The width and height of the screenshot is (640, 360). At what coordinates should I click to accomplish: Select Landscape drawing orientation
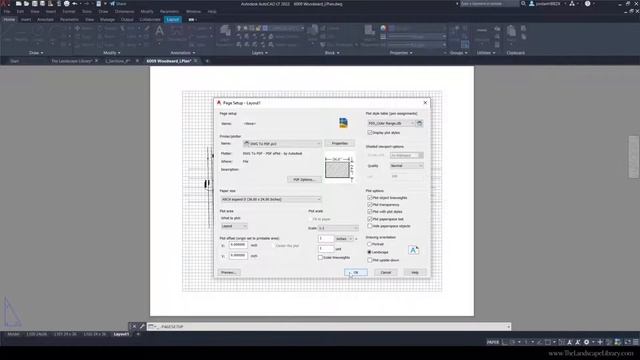[x=369, y=252]
